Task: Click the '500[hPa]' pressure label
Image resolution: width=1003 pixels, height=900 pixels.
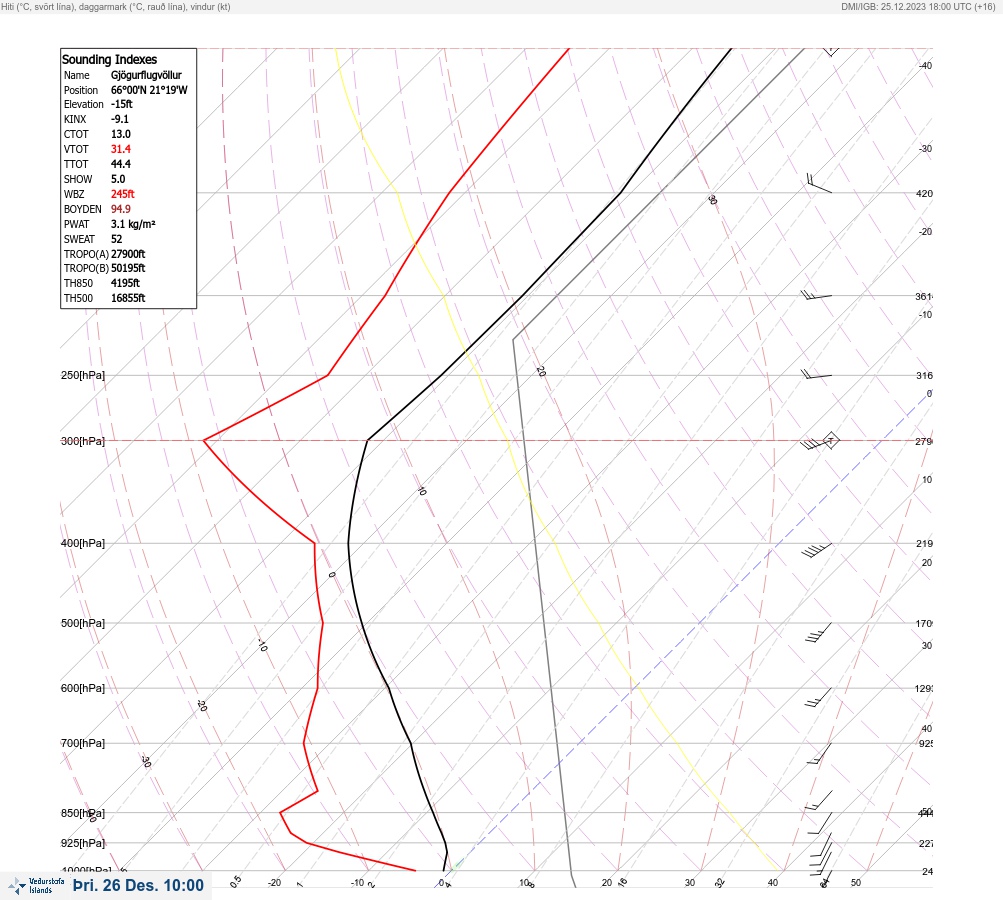Action: point(83,623)
